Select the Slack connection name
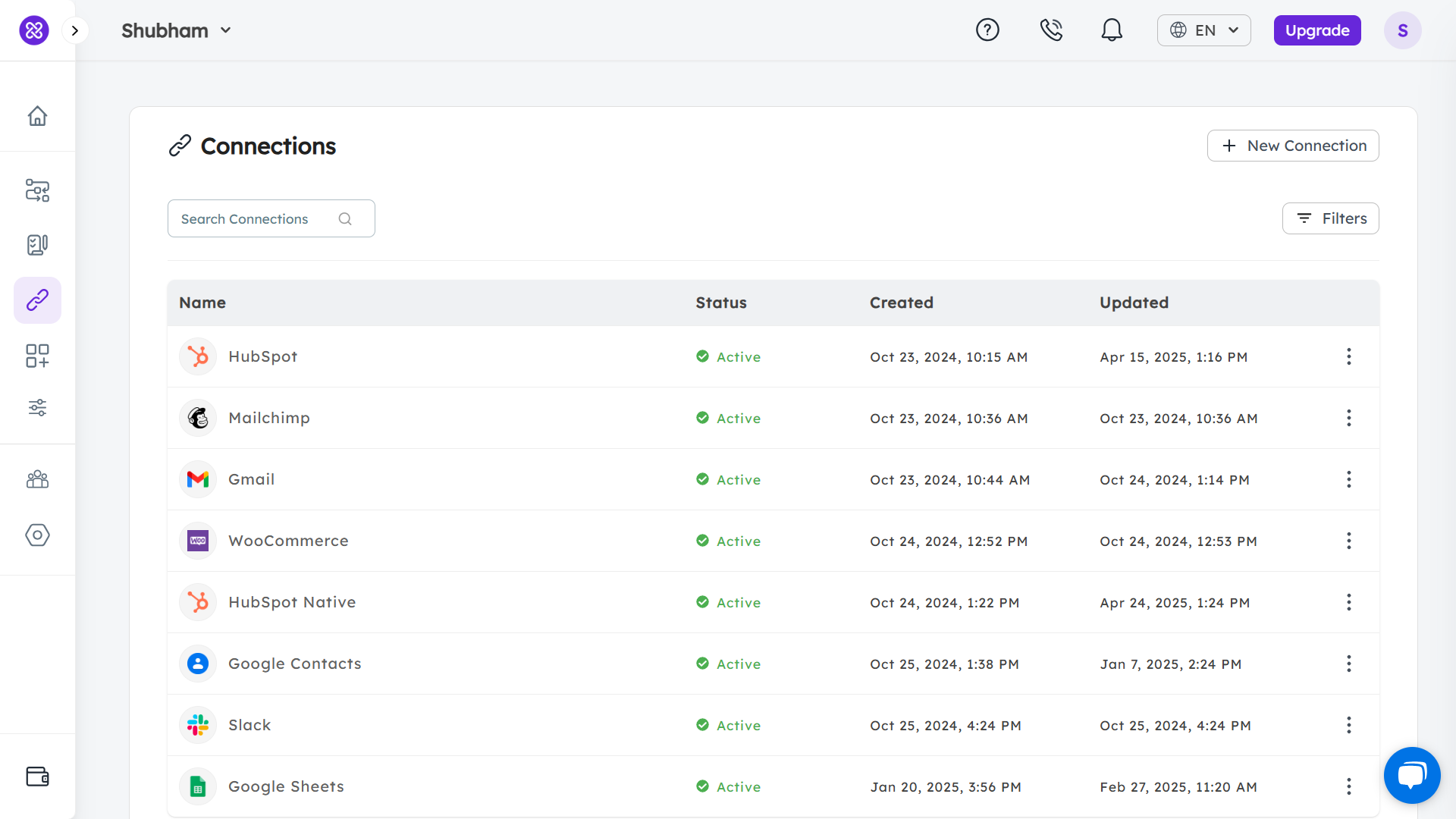 click(x=249, y=725)
